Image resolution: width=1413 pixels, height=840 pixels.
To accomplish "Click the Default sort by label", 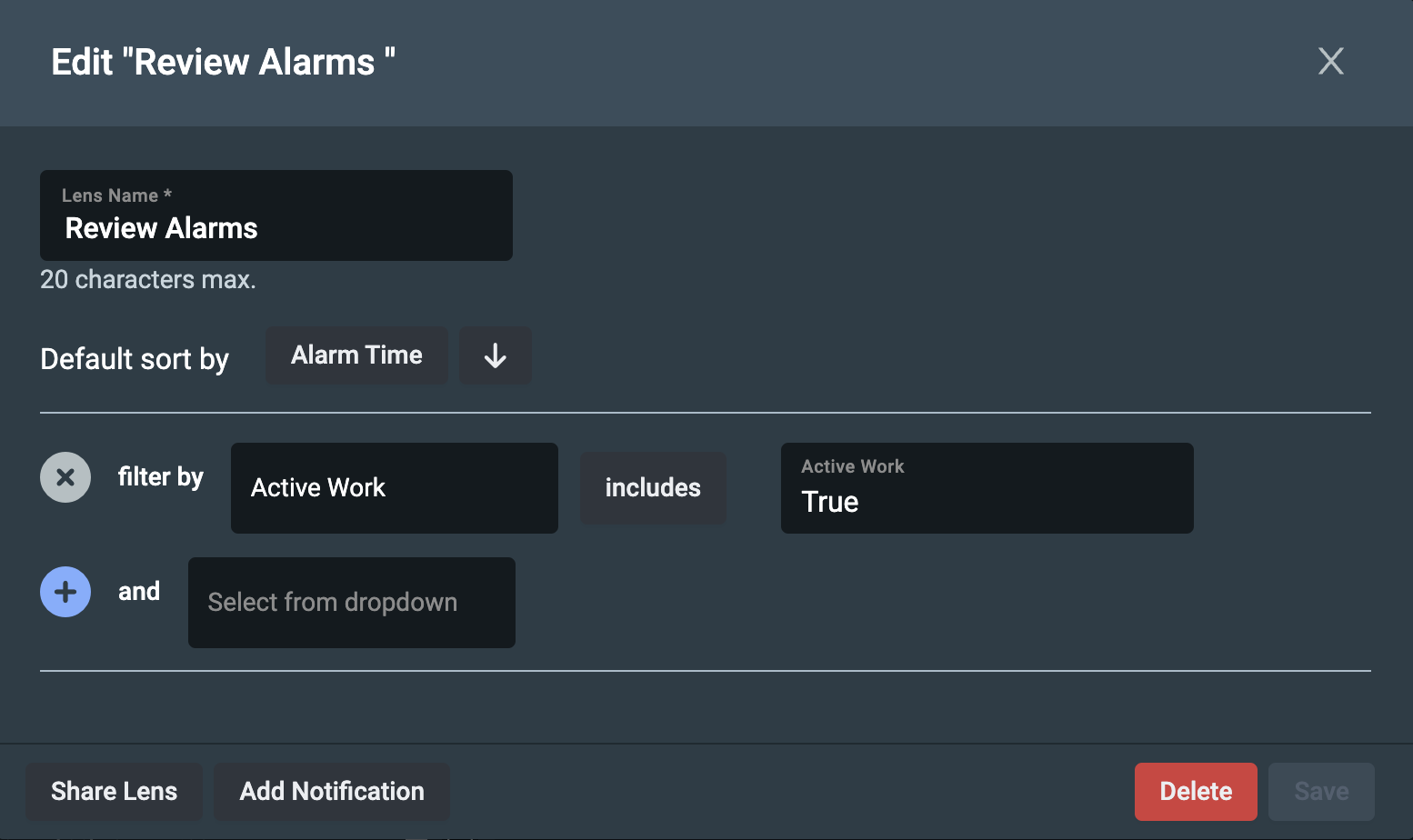I will pyautogui.click(x=135, y=359).
